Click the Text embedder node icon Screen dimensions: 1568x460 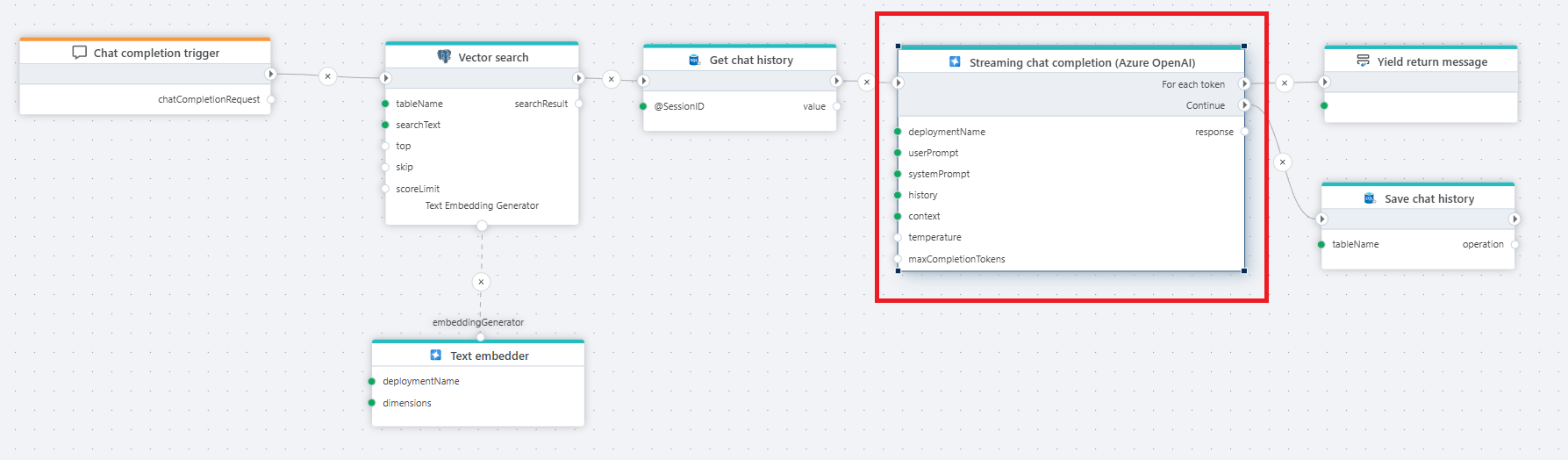point(436,356)
